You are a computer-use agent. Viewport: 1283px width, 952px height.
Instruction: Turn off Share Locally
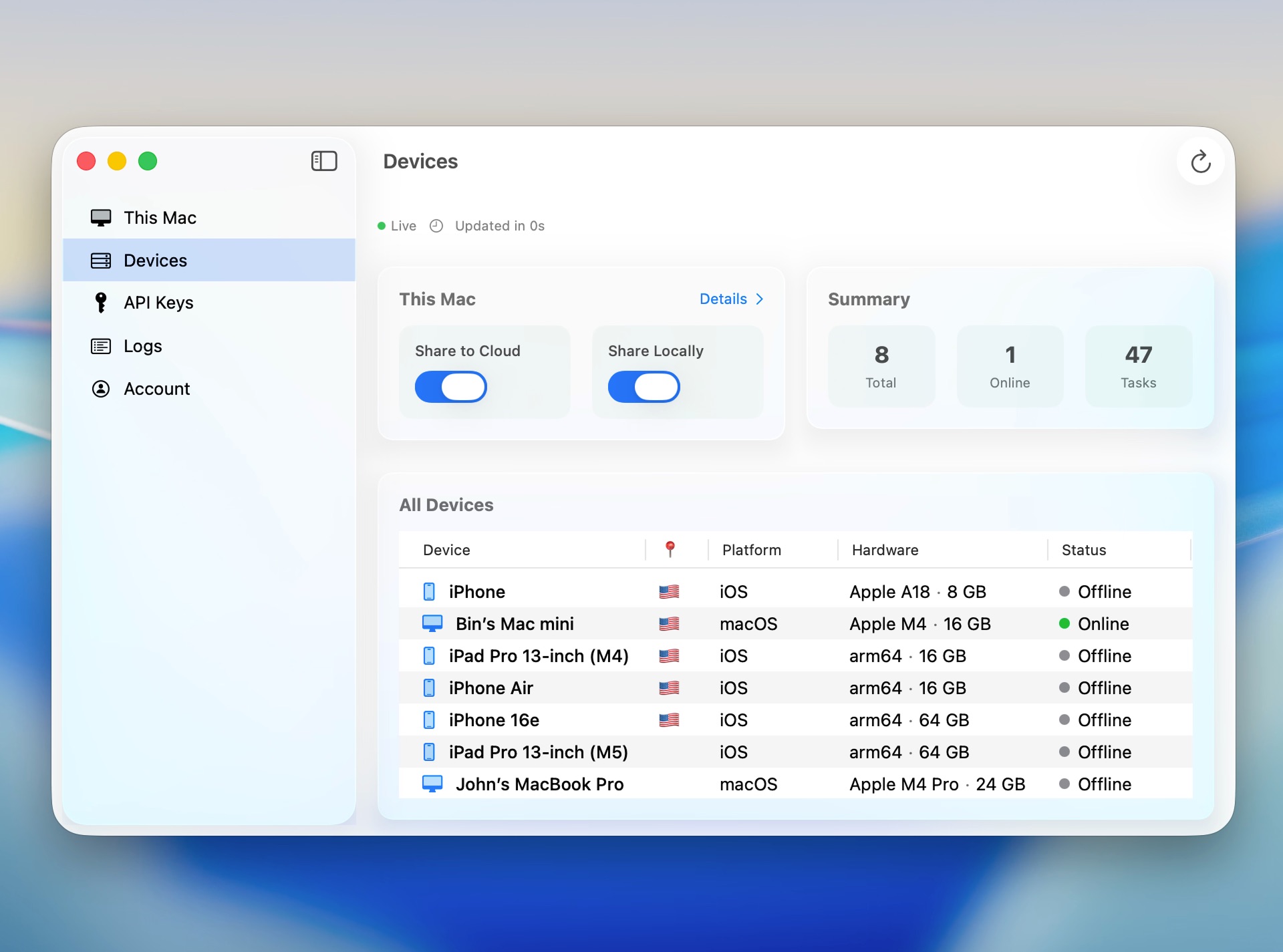(x=644, y=387)
